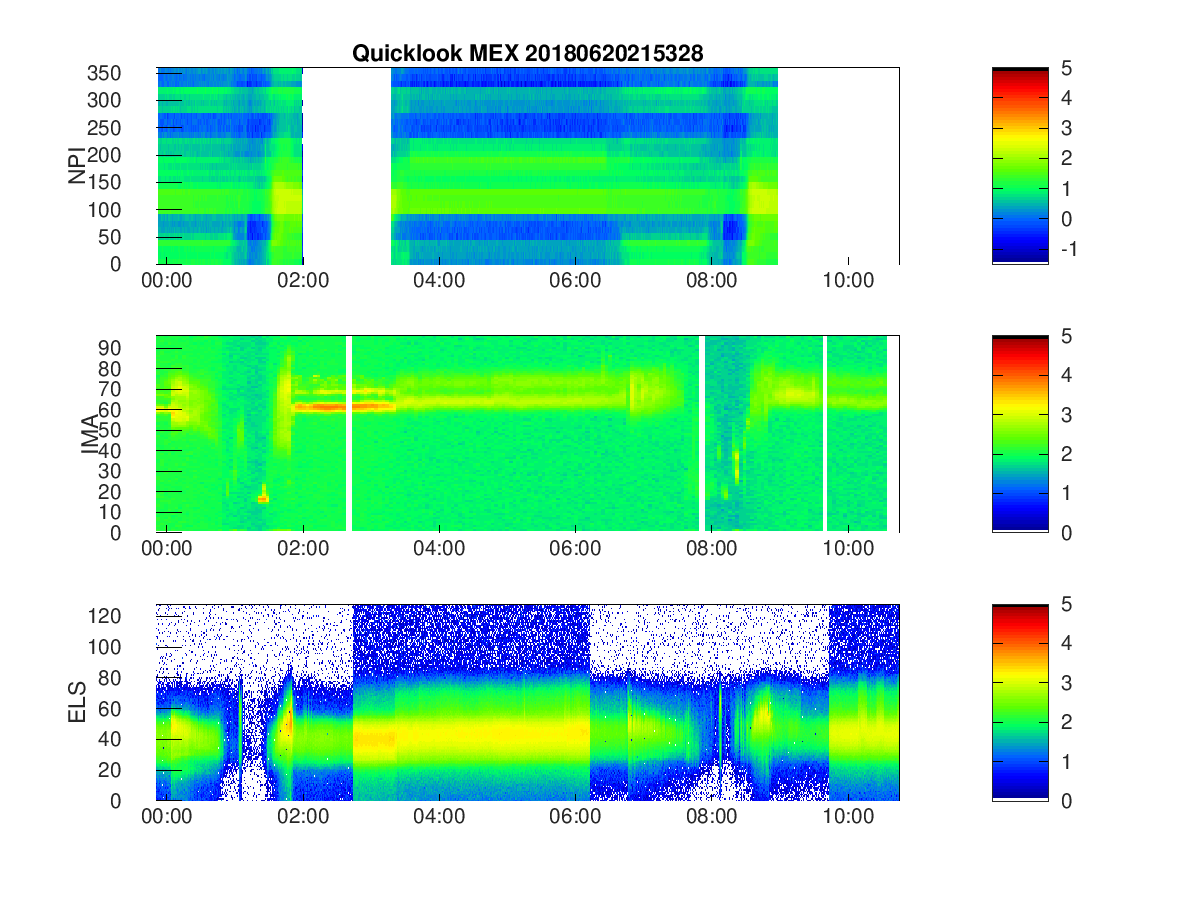Select the ELS y-axis label
Image resolution: width=1200 pixels, height=900 pixels.
point(77,702)
